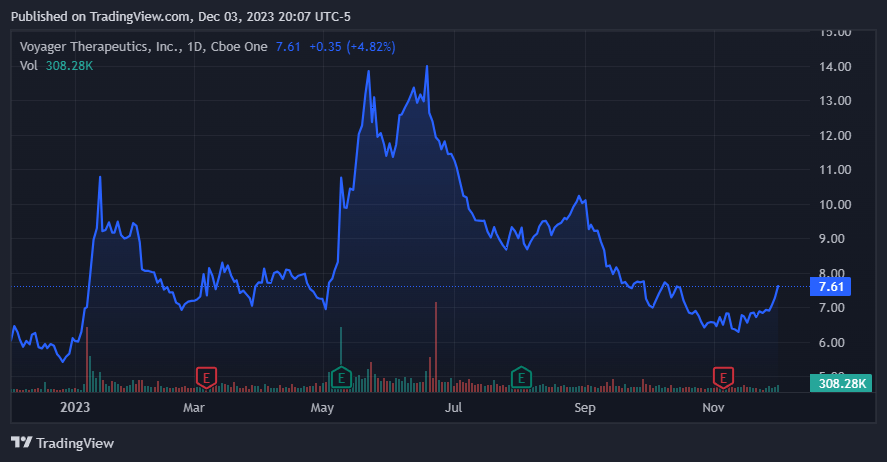This screenshot has height=462, width=887.
Task: Click the tall green volume bar in May
Action: [x=341, y=346]
